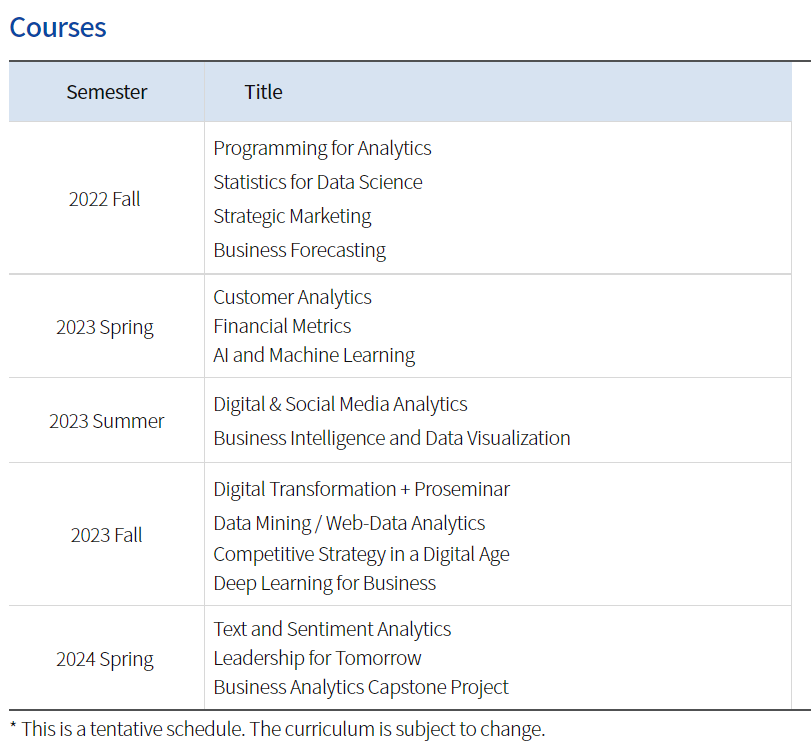Click Strategic Marketing course title
The height and width of the screenshot is (756, 811).
tap(292, 216)
